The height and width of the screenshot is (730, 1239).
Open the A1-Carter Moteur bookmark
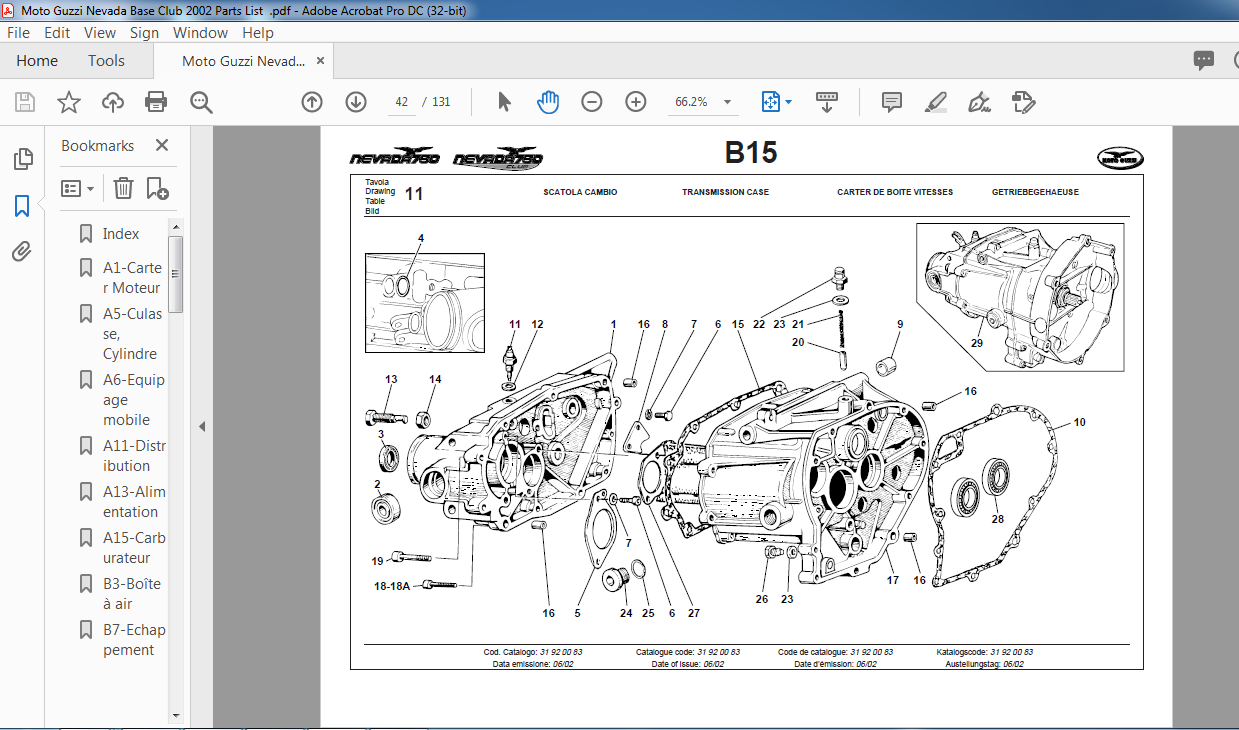point(131,278)
